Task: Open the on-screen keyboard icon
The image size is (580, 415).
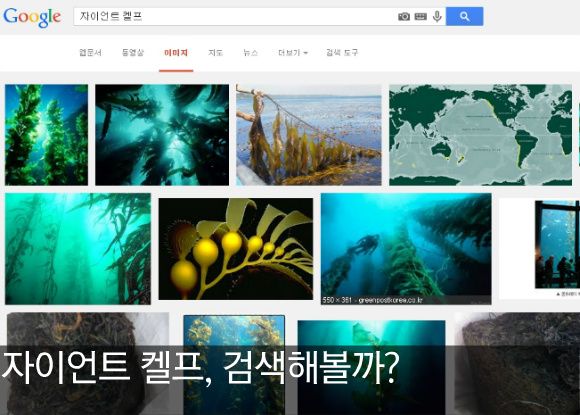Action: coord(421,16)
